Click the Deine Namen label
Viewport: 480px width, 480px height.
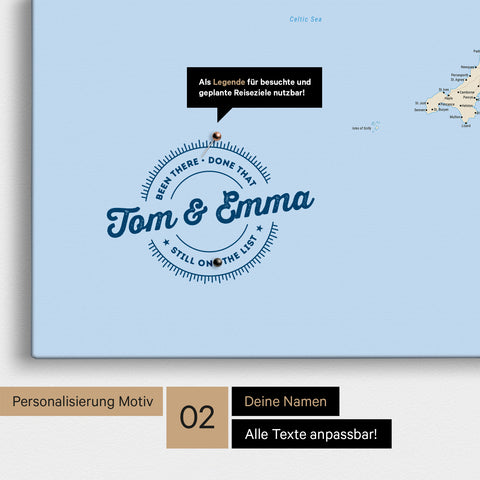[286, 401]
